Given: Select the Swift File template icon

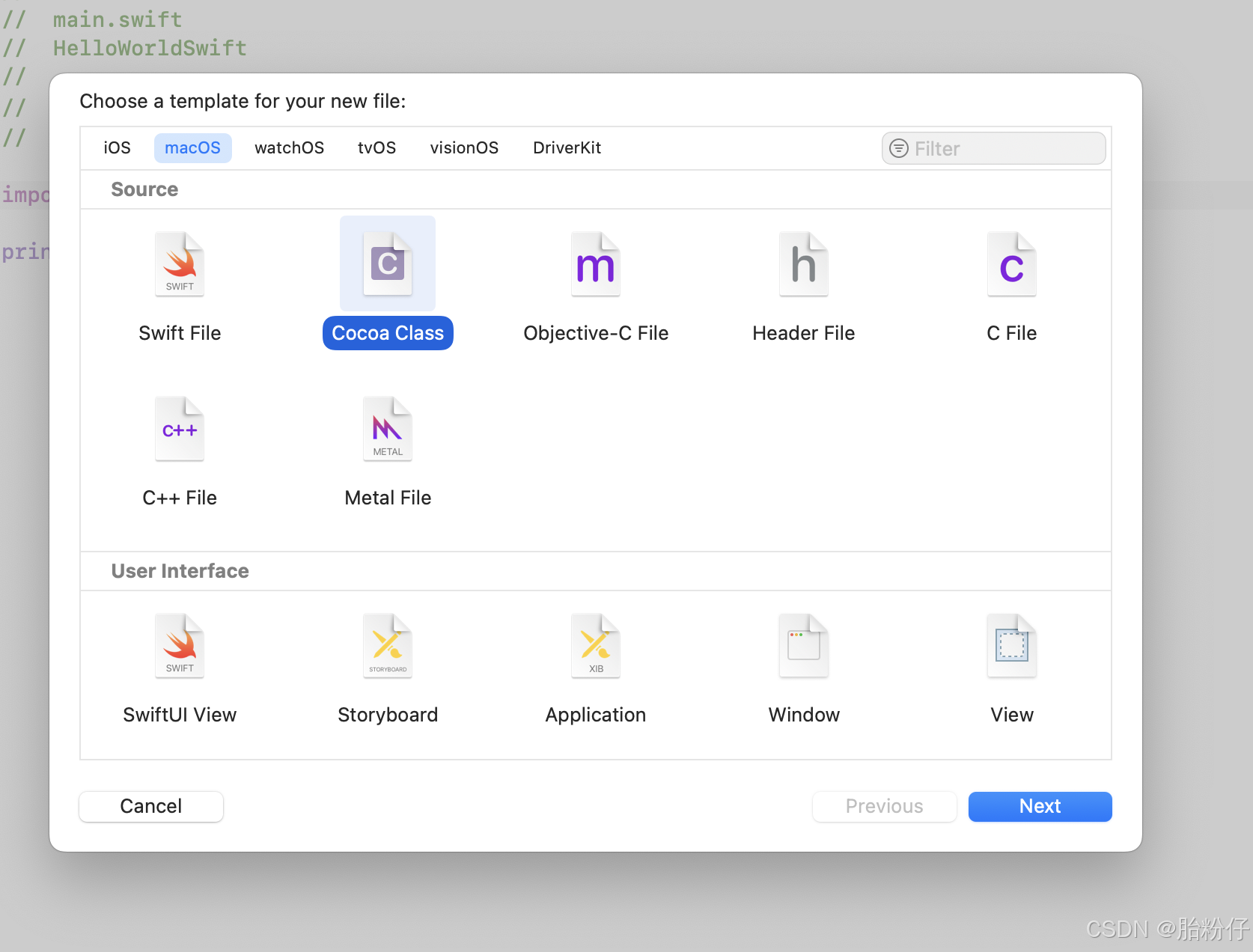Looking at the screenshot, I should [x=180, y=264].
